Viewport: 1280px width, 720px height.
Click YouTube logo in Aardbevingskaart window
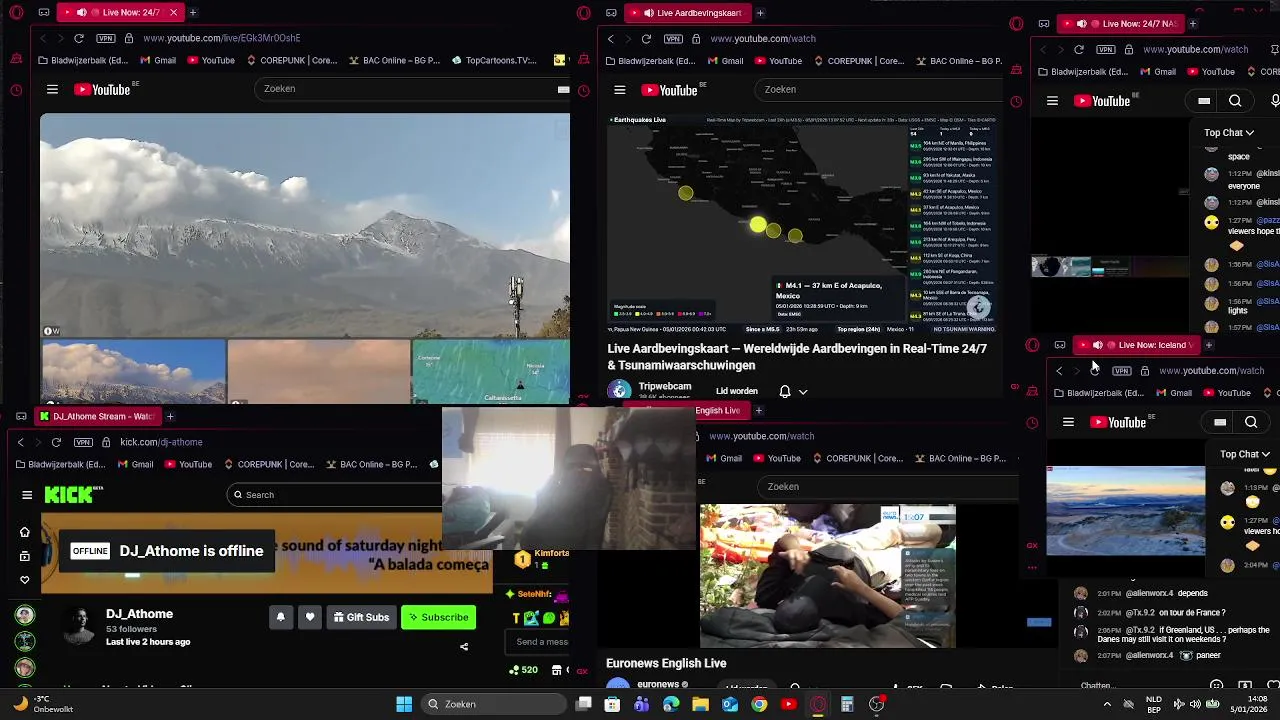pyautogui.click(x=670, y=90)
